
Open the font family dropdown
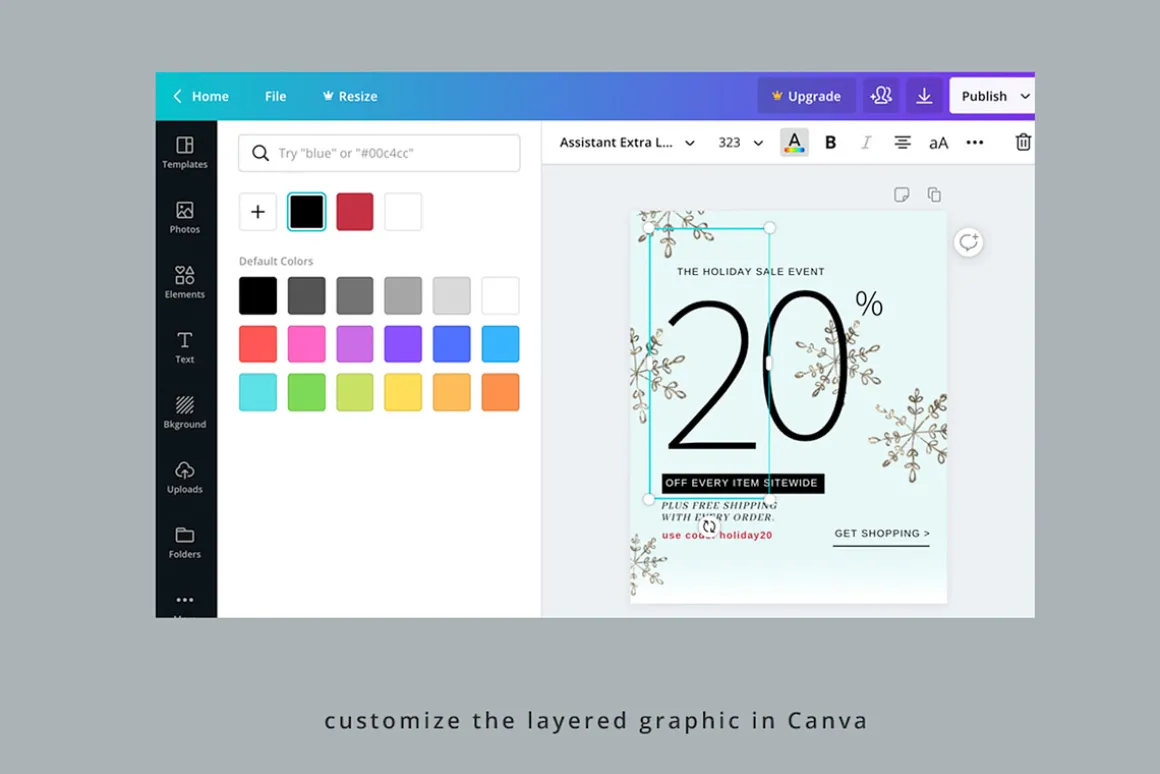(x=627, y=143)
